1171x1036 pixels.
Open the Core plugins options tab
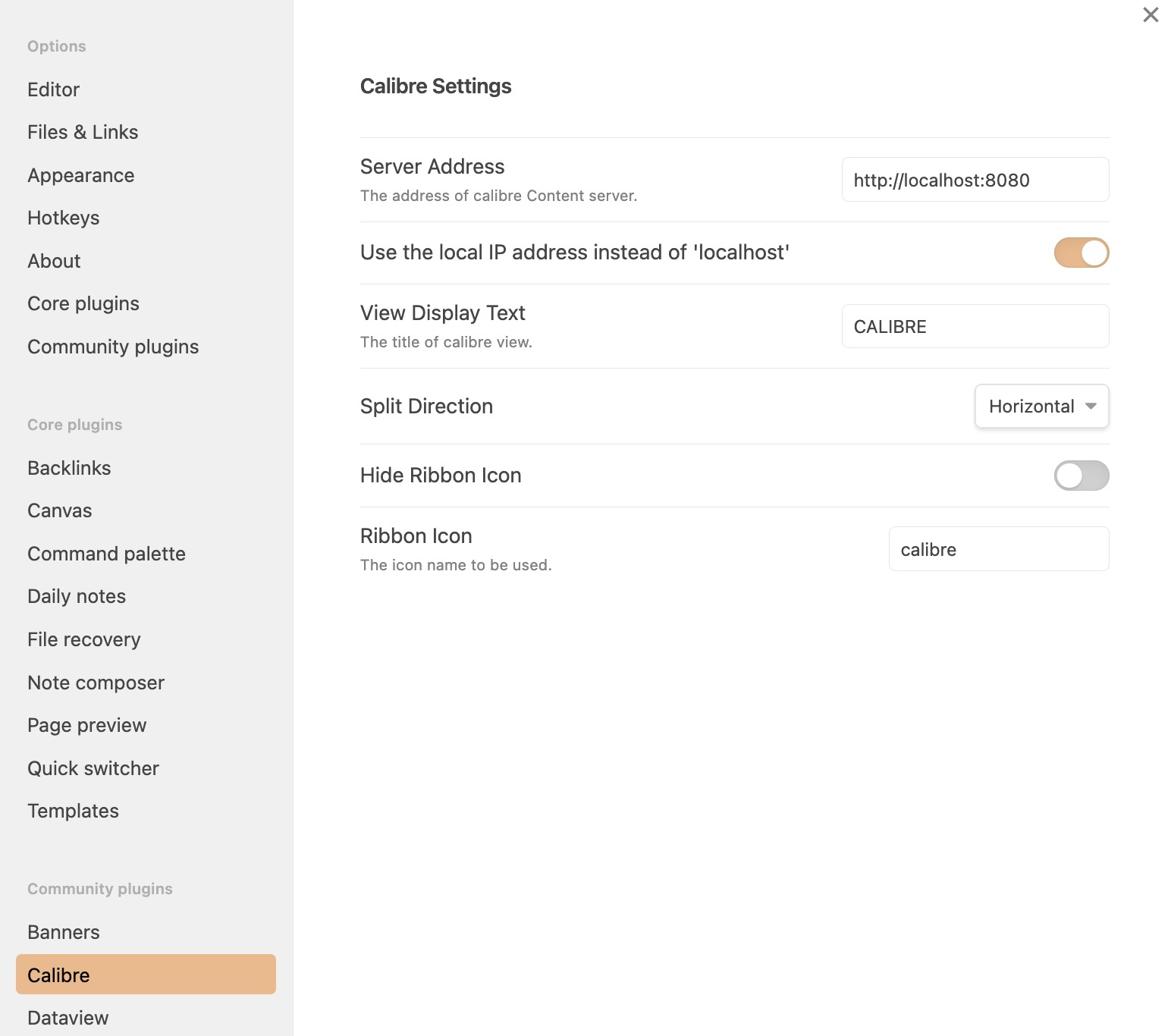(x=83, y=303)
